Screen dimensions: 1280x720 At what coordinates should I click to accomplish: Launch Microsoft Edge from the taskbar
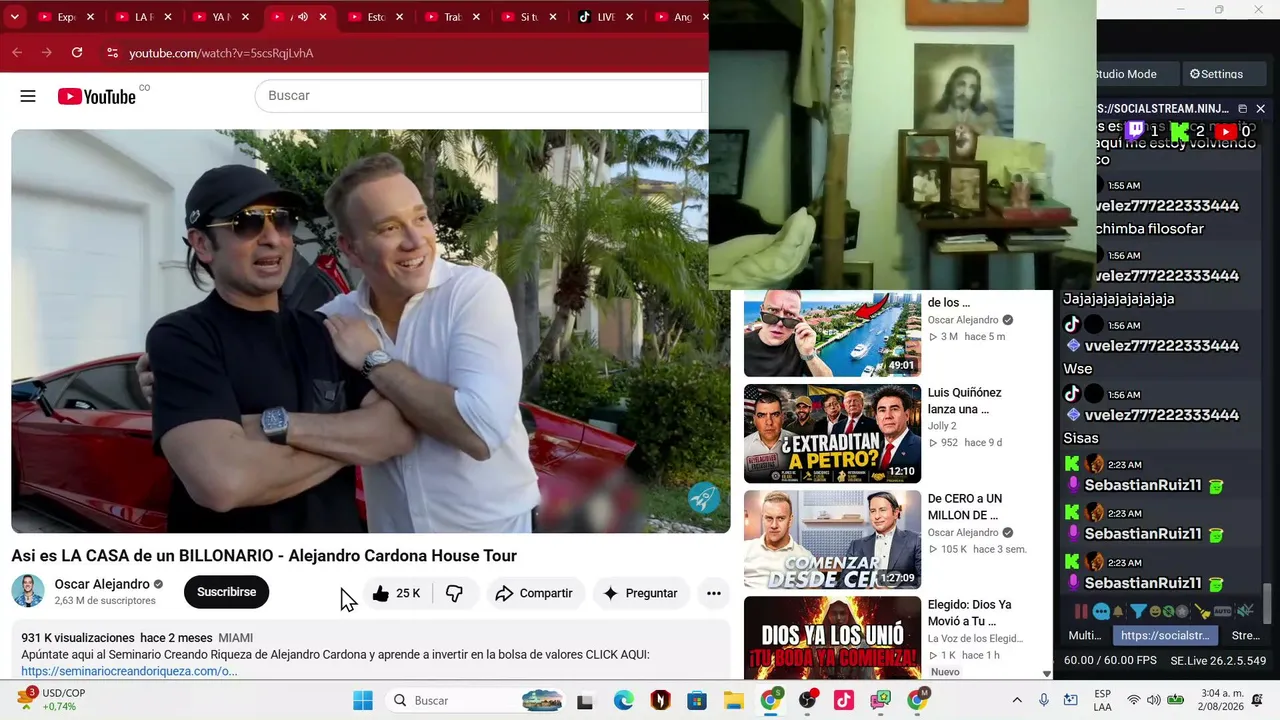[623, 700]
